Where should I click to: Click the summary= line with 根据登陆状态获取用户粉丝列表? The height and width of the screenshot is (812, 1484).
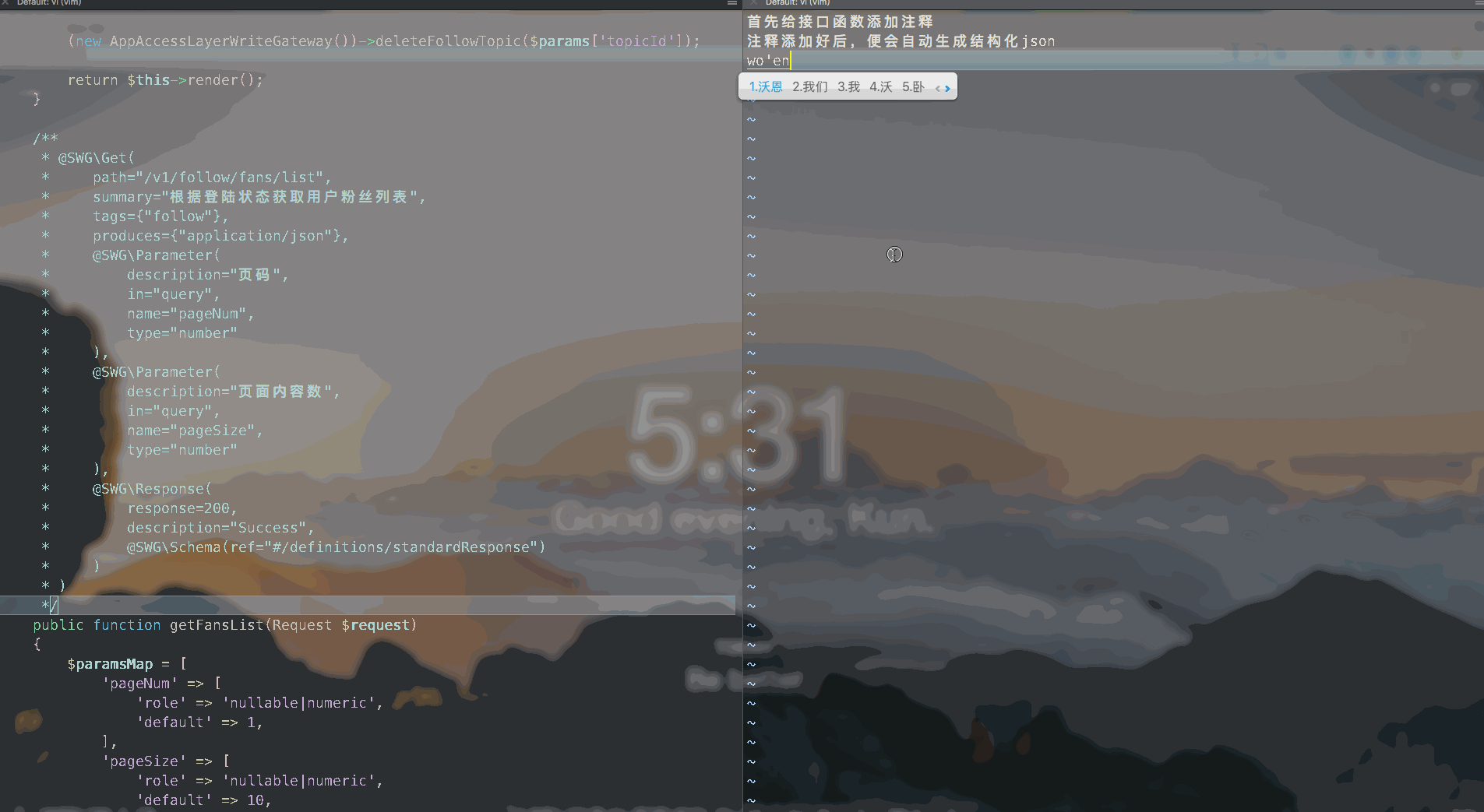point(259,197)
